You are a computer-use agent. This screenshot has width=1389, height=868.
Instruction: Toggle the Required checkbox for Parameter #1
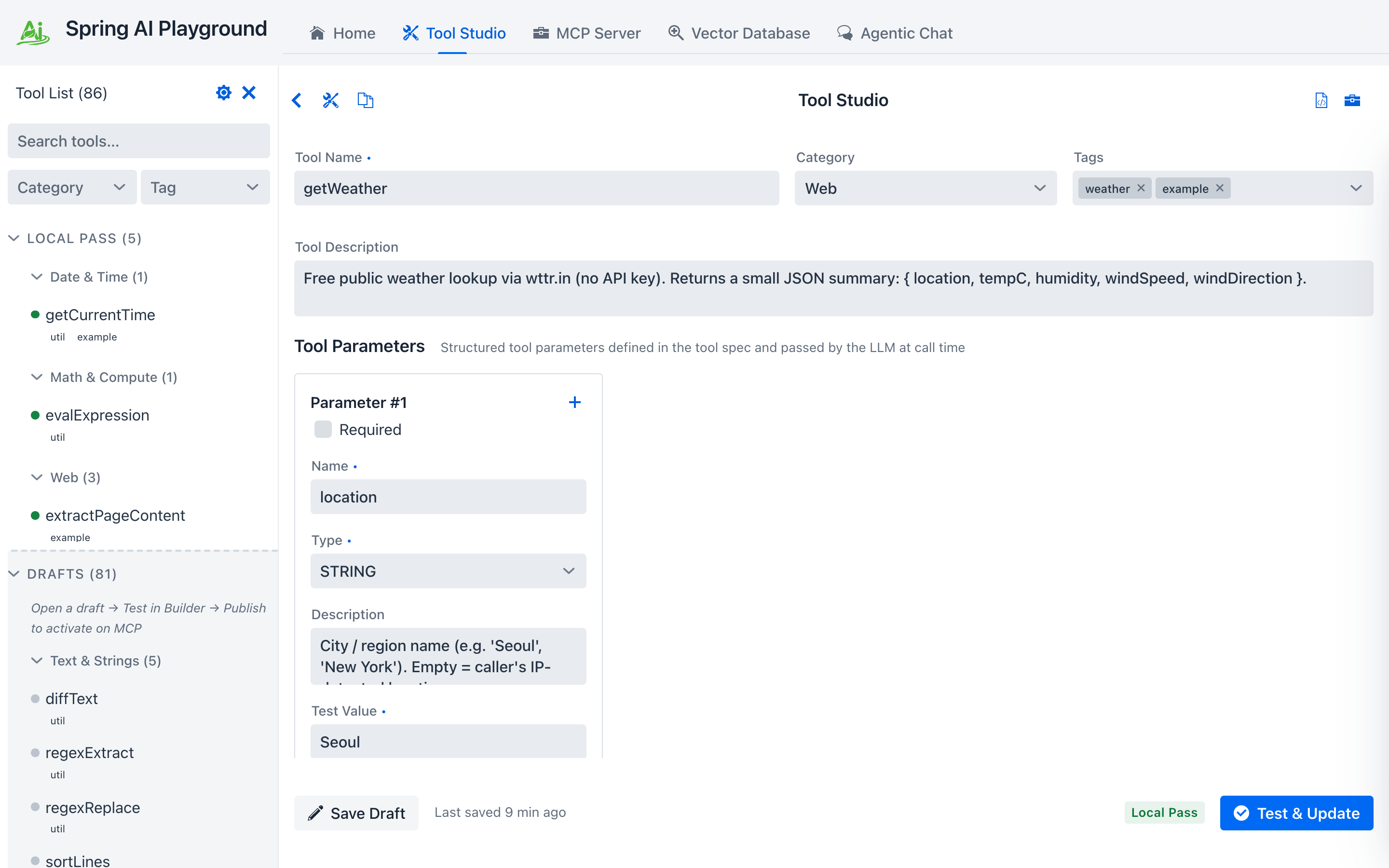pos(323,429)
